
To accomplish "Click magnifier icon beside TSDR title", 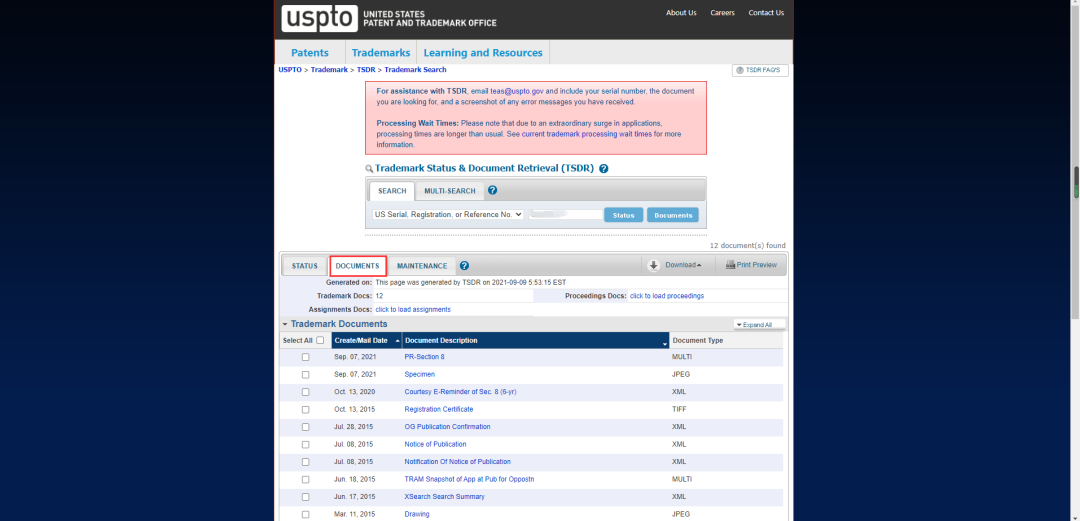I will [369, 169].
